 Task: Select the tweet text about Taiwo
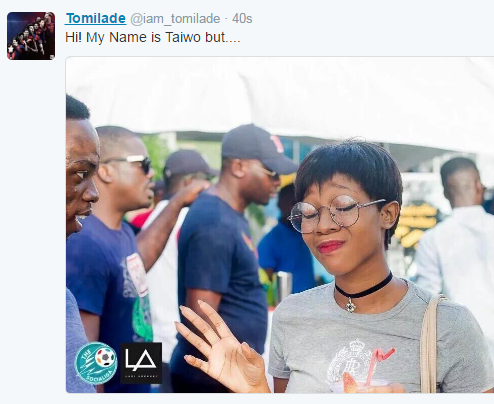pyautogui.click(x=153, y=37)
